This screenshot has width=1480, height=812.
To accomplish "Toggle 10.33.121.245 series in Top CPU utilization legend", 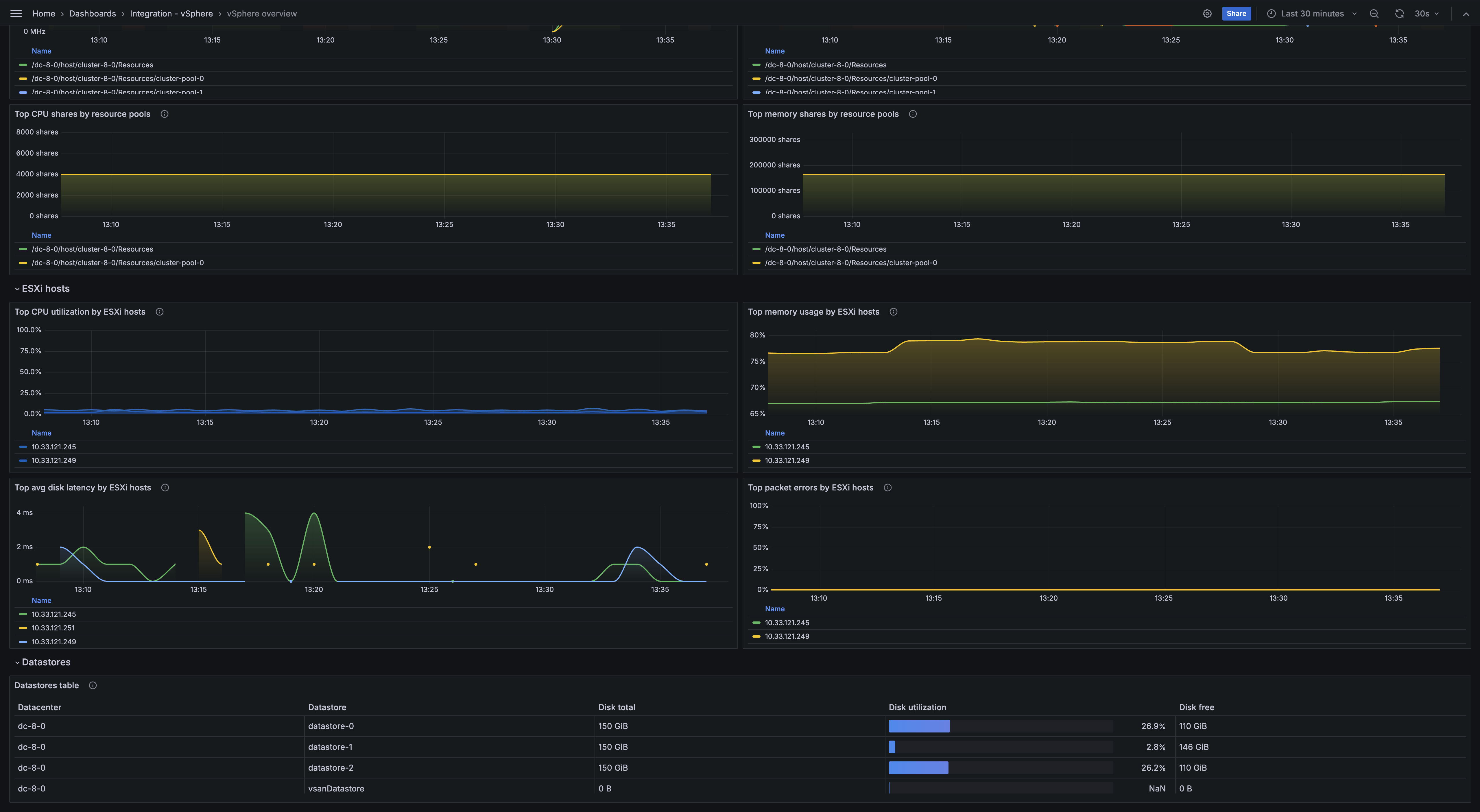I will (54, 446).
